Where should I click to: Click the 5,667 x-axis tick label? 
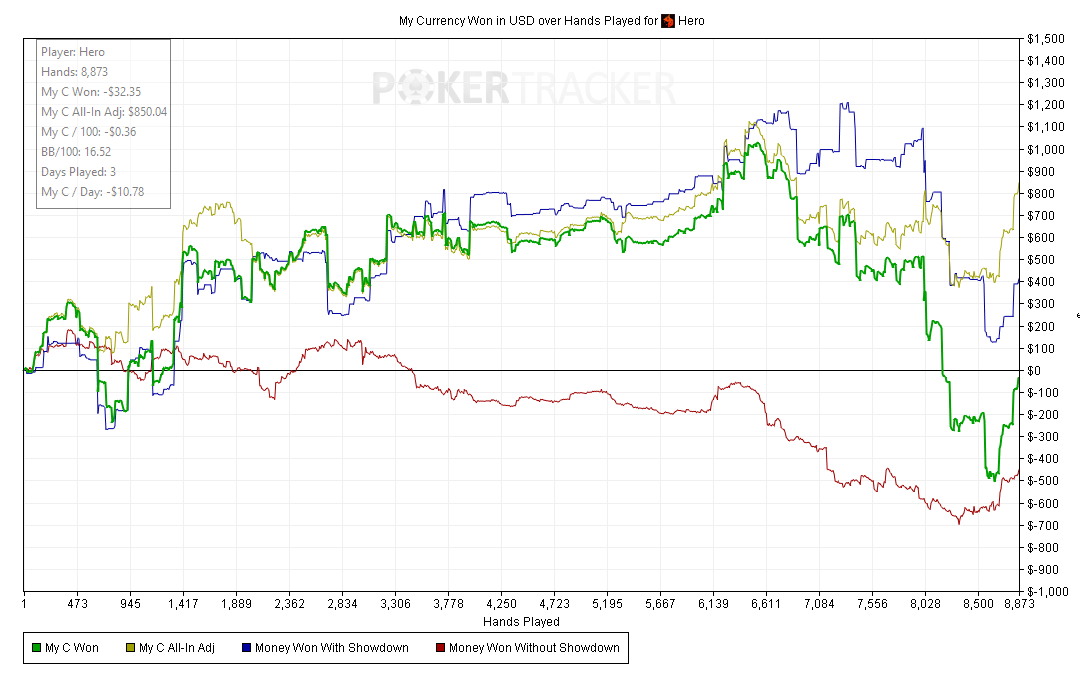(x=660, y=604)
